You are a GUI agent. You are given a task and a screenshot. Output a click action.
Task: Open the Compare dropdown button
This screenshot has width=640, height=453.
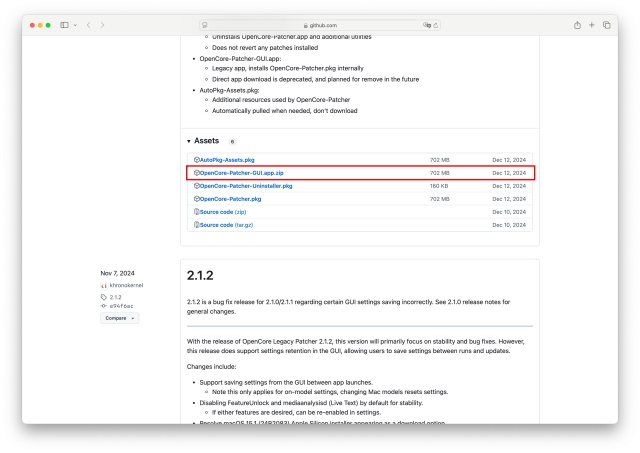119,318
